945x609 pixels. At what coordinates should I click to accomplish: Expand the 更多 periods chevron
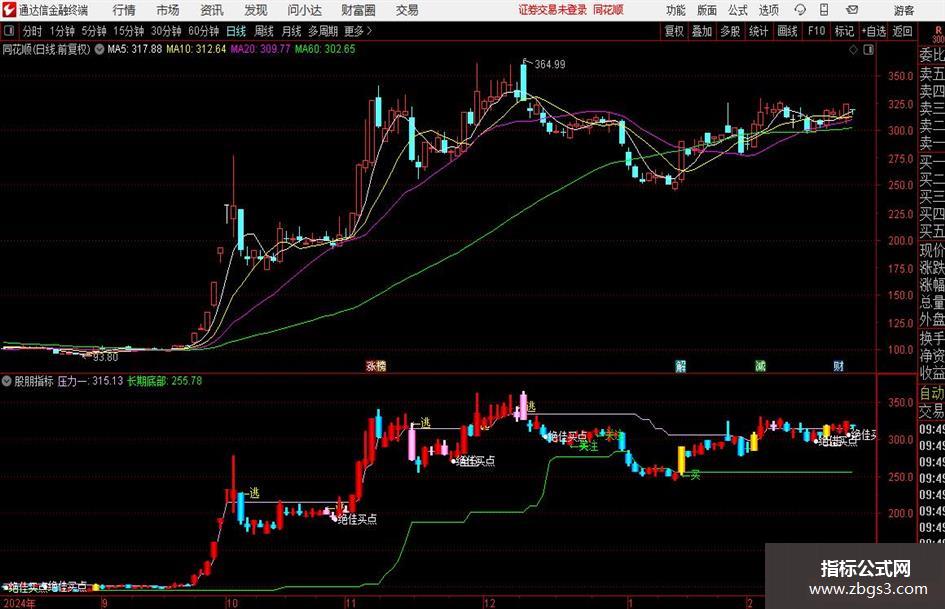[x=359, y=31]
